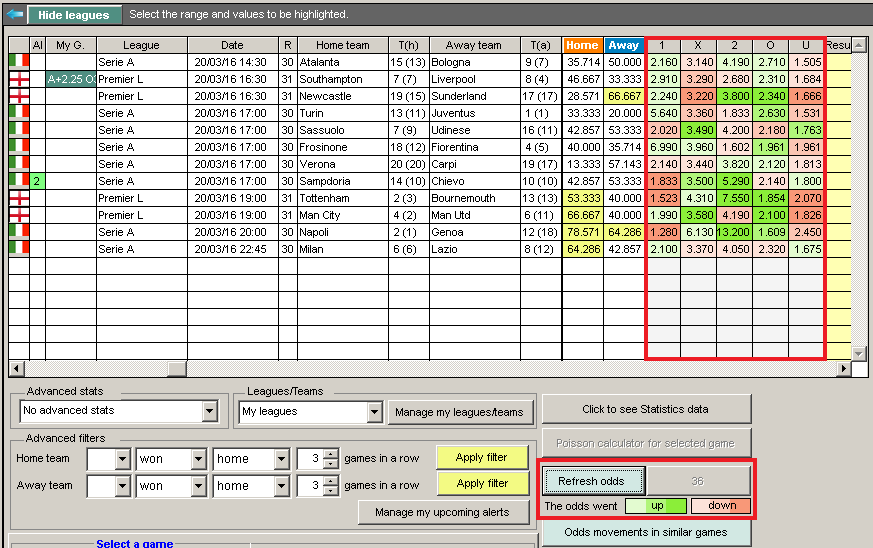This screenshot has width=873, height=548.
Task: Select the Liverpool away team cell
Action: point(474,79)
